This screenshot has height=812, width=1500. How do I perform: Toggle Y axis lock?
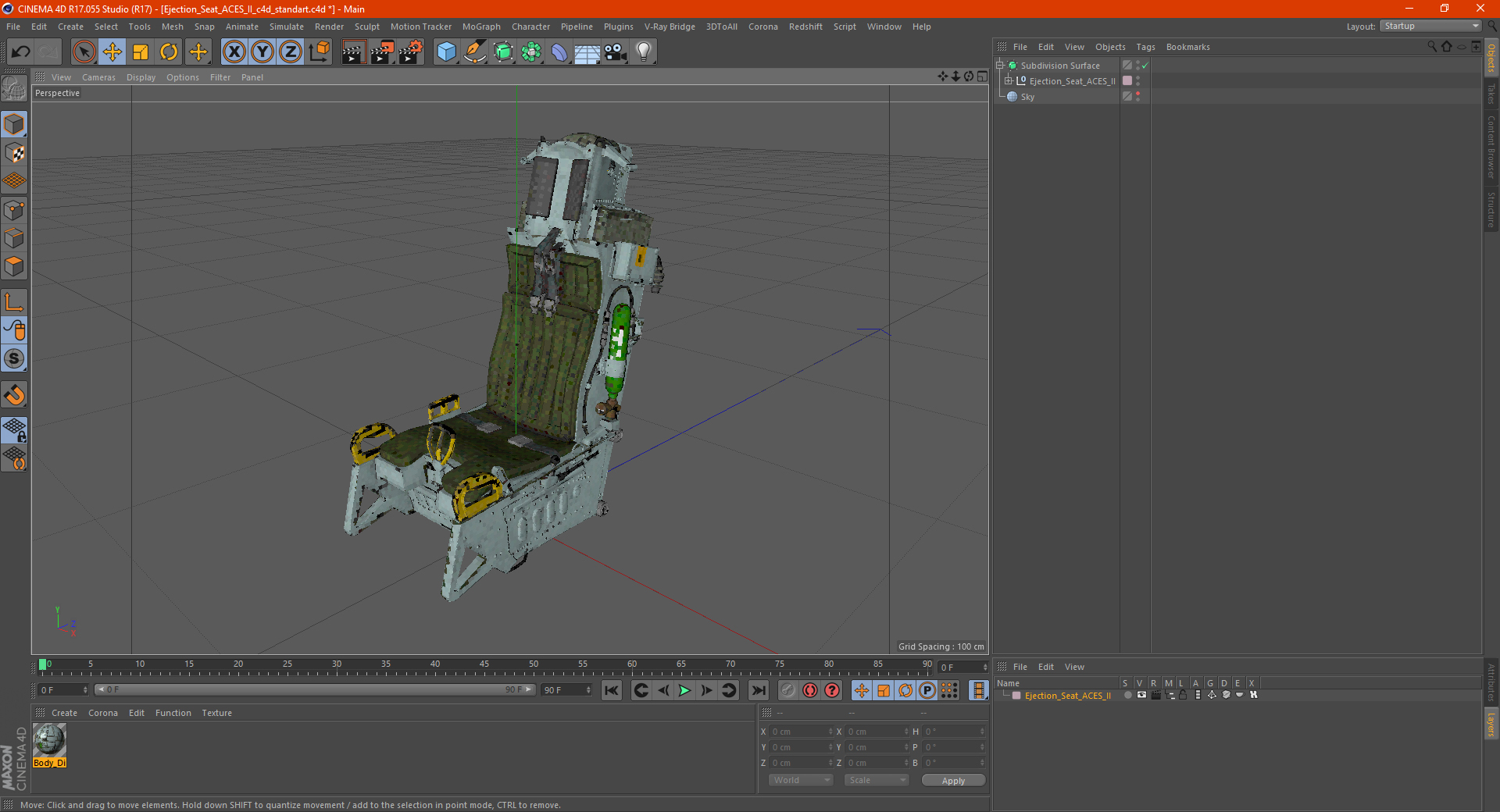pos(262,52)
